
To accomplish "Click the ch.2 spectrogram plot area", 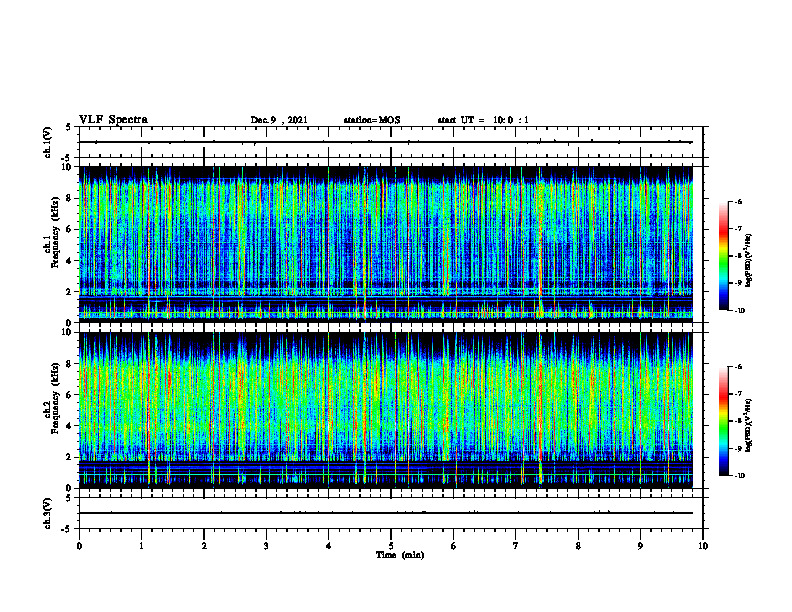I will (x=385, y=410).
